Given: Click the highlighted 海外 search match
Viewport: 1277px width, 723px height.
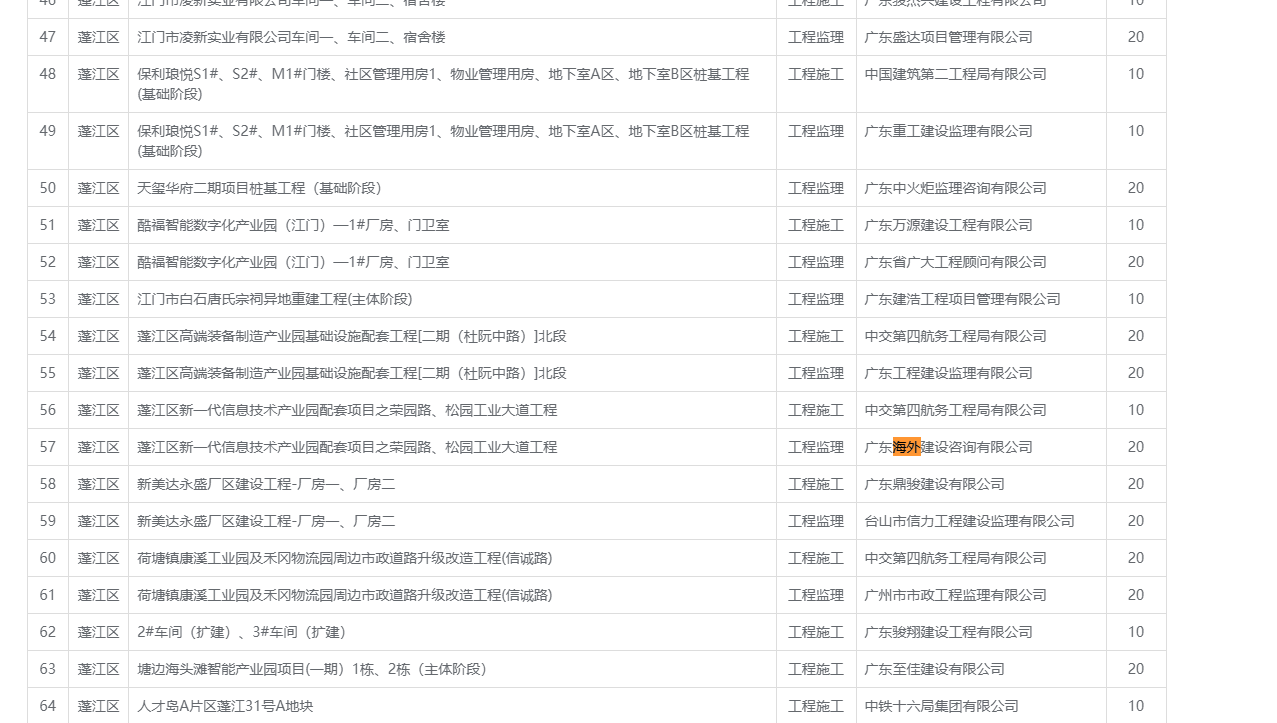Looking at the screenshot, I should (906, 447).
